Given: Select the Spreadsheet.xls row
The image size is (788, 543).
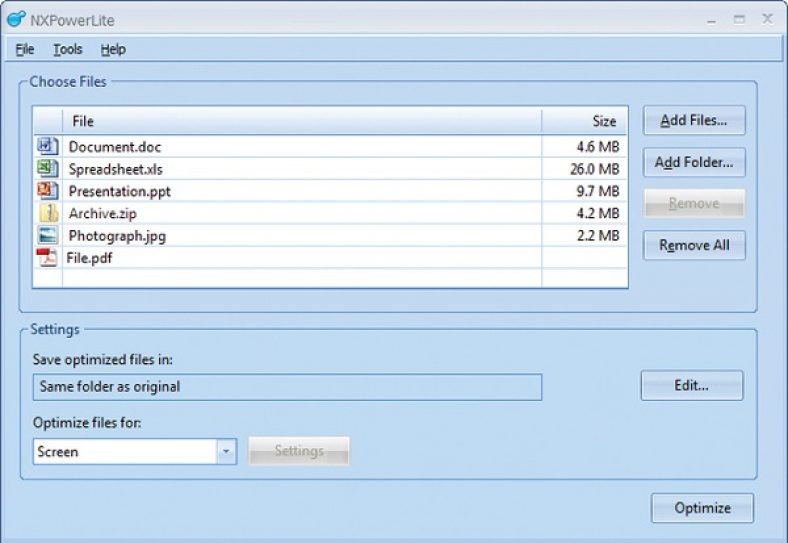Looking at the screenshot, I should pyautogui.click(x=330, y=168).
